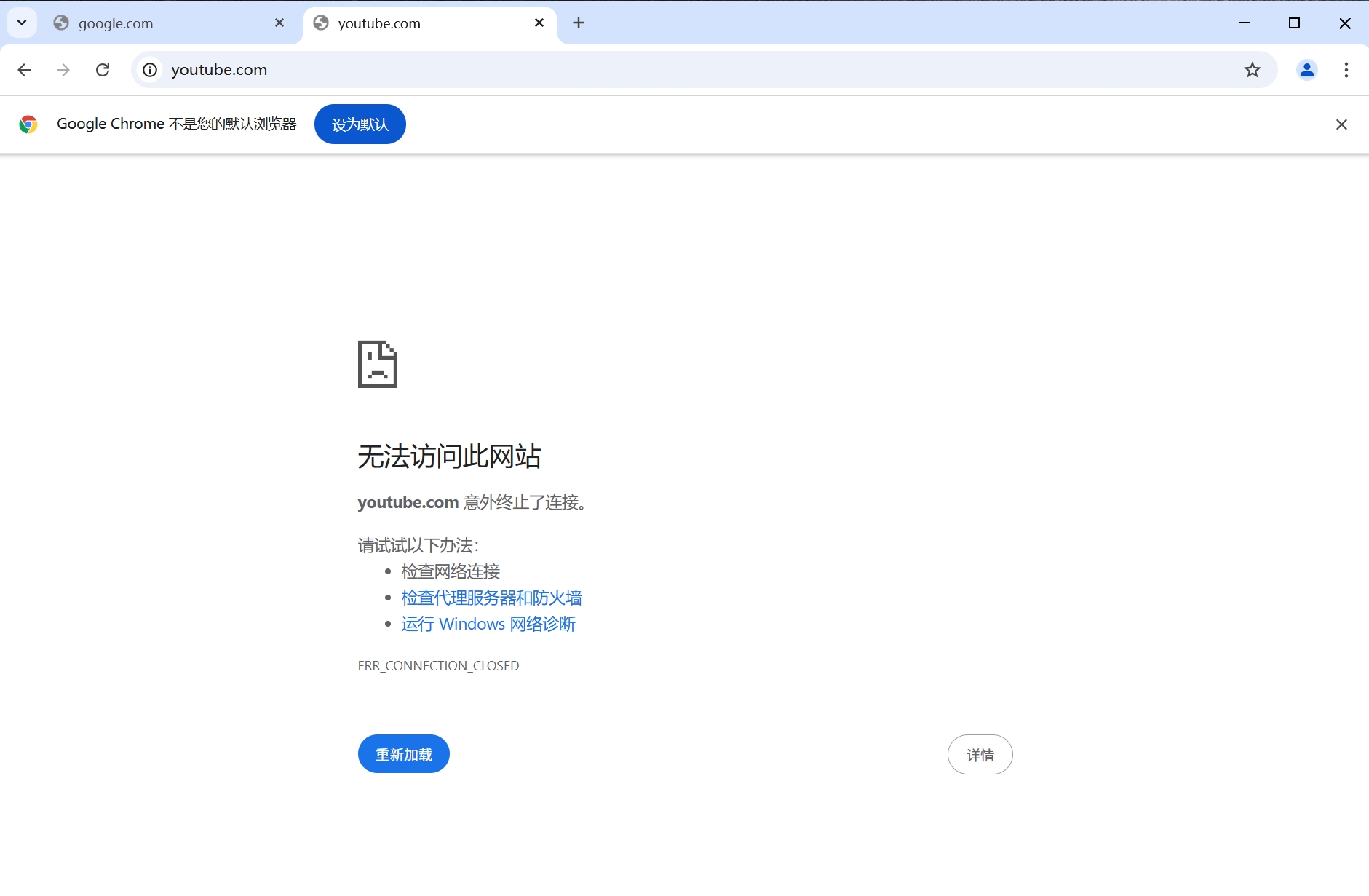Screen dimensions: 1369x896
Task: Click the 检查网络连接 suggestion text
Action: click(451, 571)
